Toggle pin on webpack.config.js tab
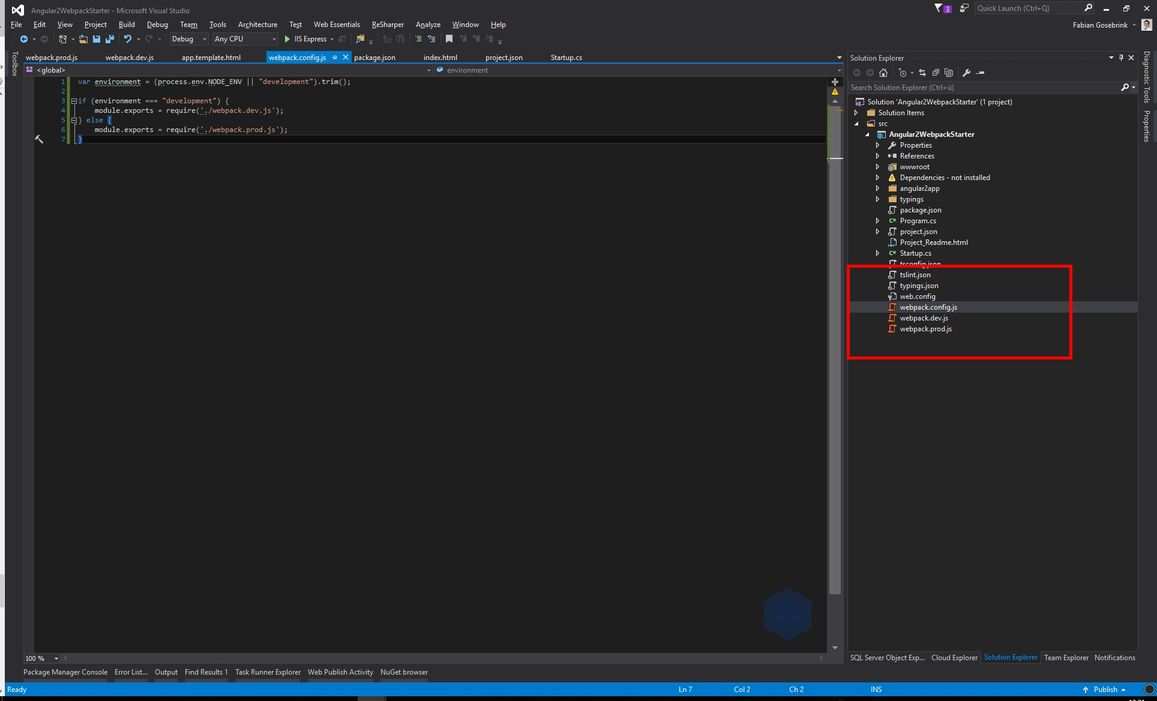 point(334,58)
